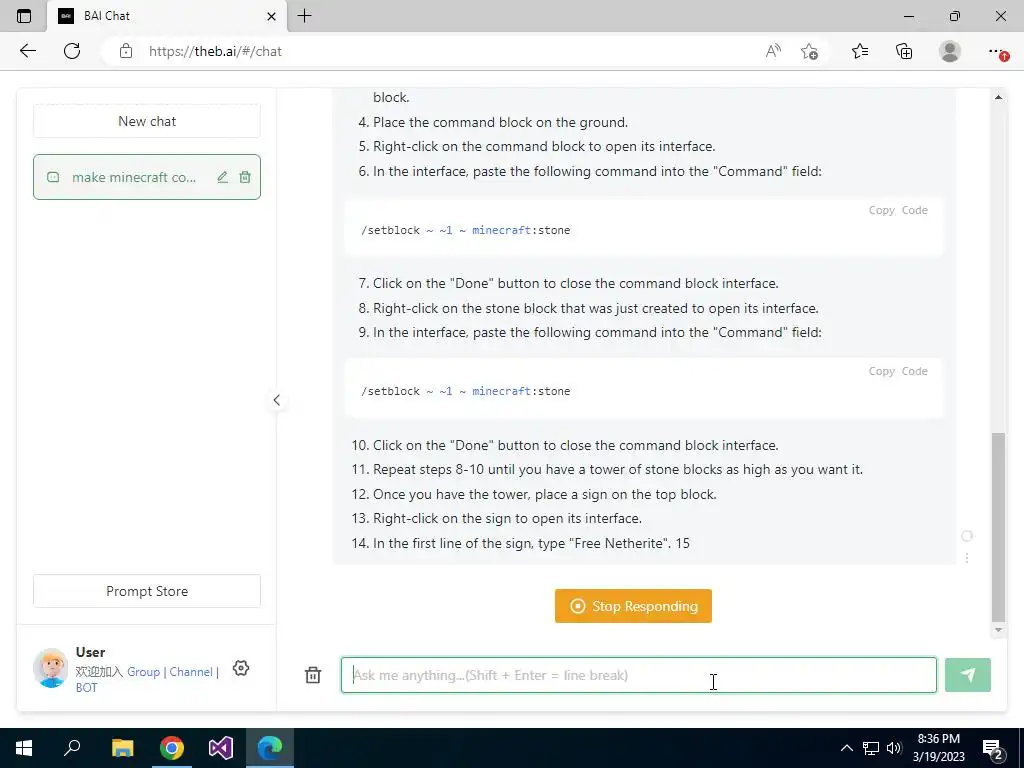Open the taskbar clock and date
The height and width of the screenshot is (768, 1024).
click(938, 748)
